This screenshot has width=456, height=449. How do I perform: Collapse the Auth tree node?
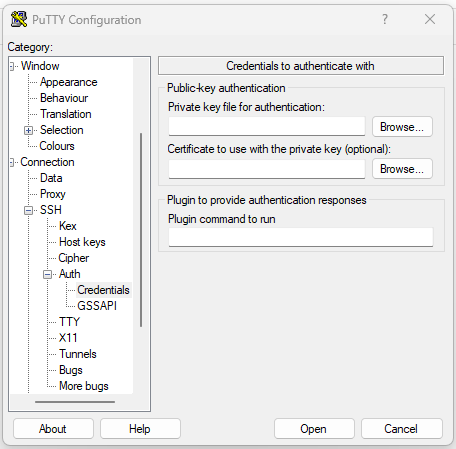point(48,274)
